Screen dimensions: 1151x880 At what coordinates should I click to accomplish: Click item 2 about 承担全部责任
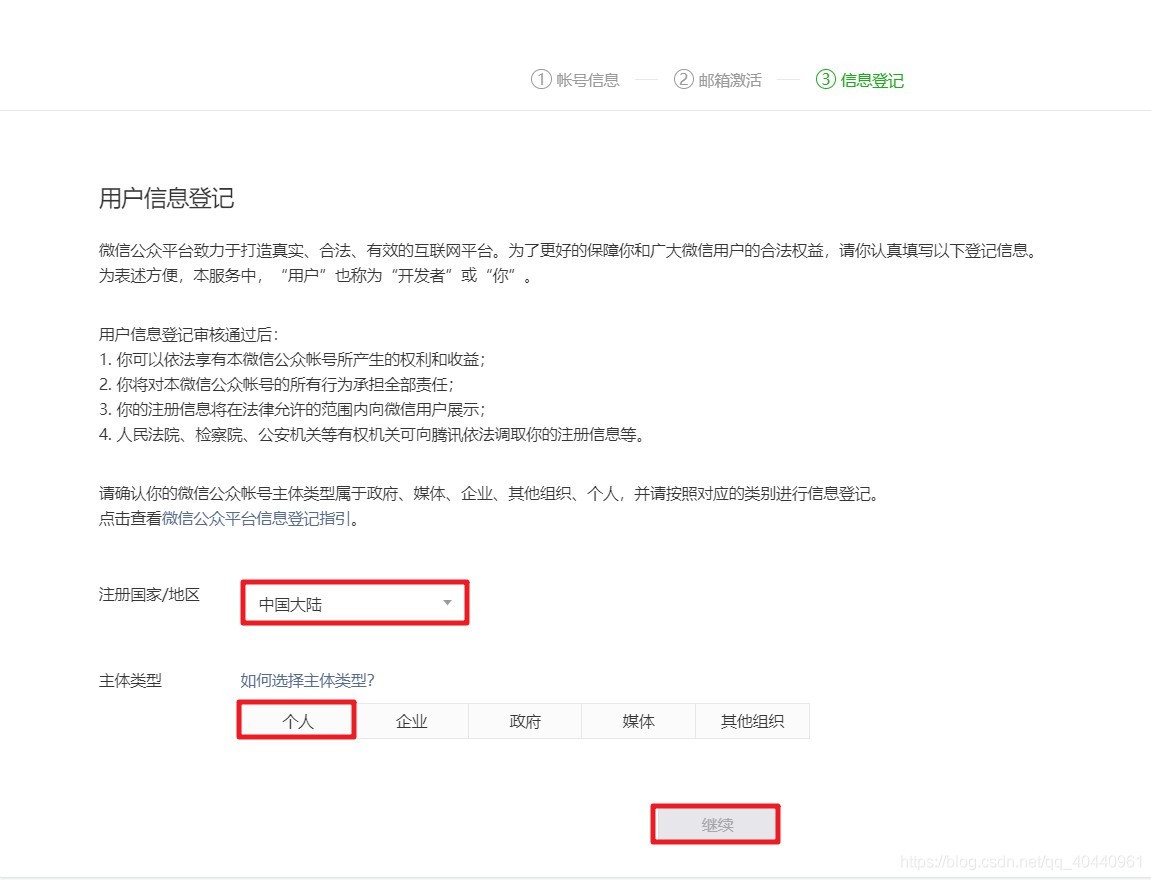(x=277, y=385)
